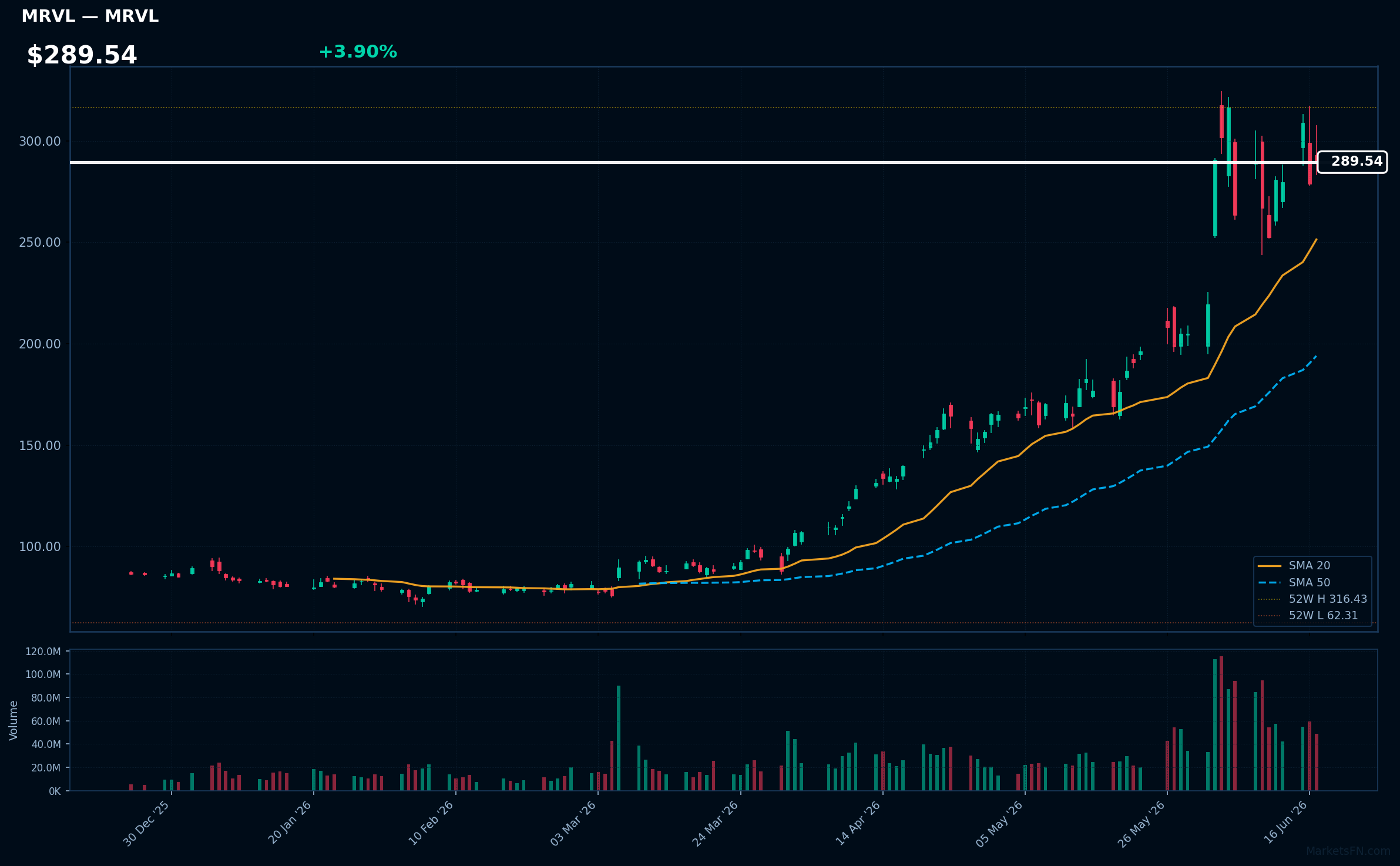Click the 16 Jun '26 date label

(x=1286, y=823)
